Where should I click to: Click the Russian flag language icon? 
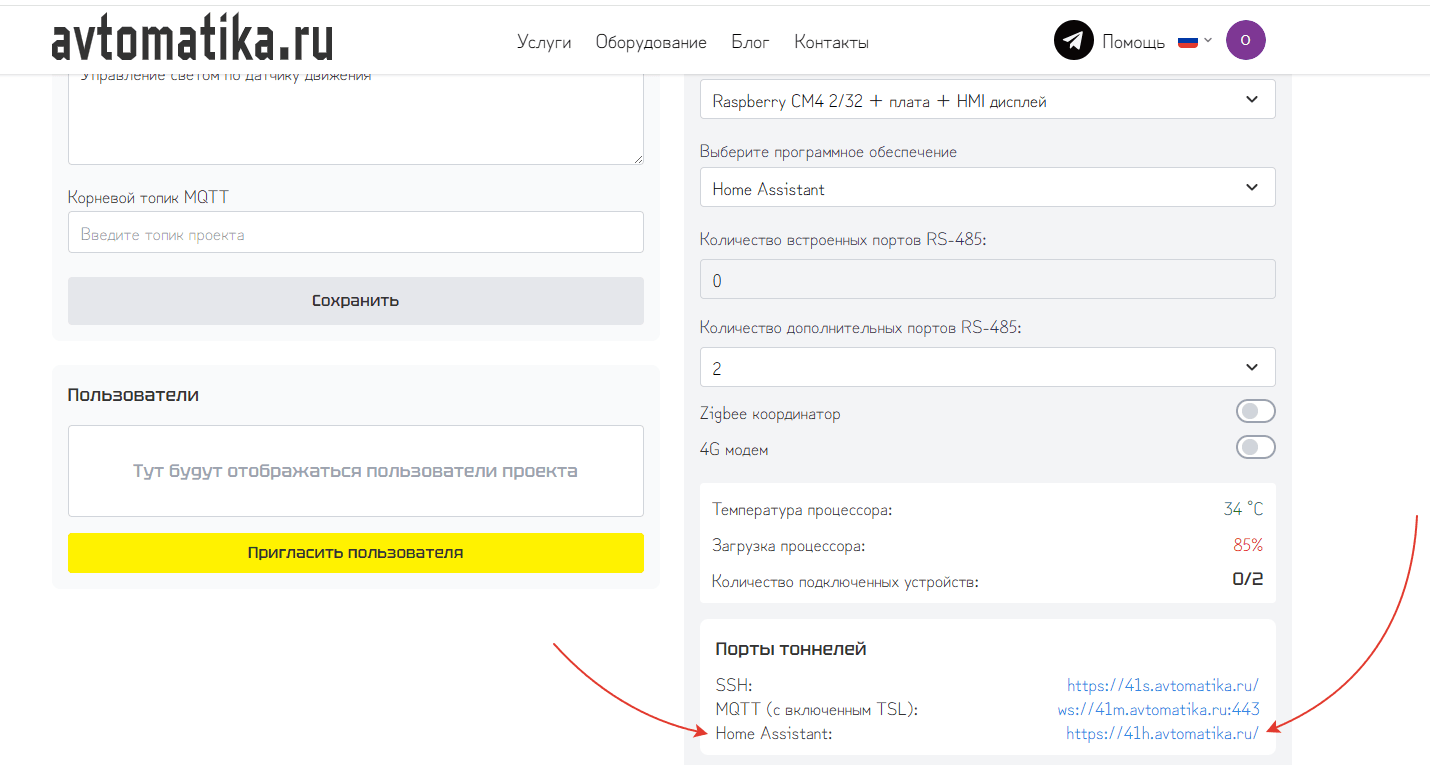click(x=1188, y=42)
